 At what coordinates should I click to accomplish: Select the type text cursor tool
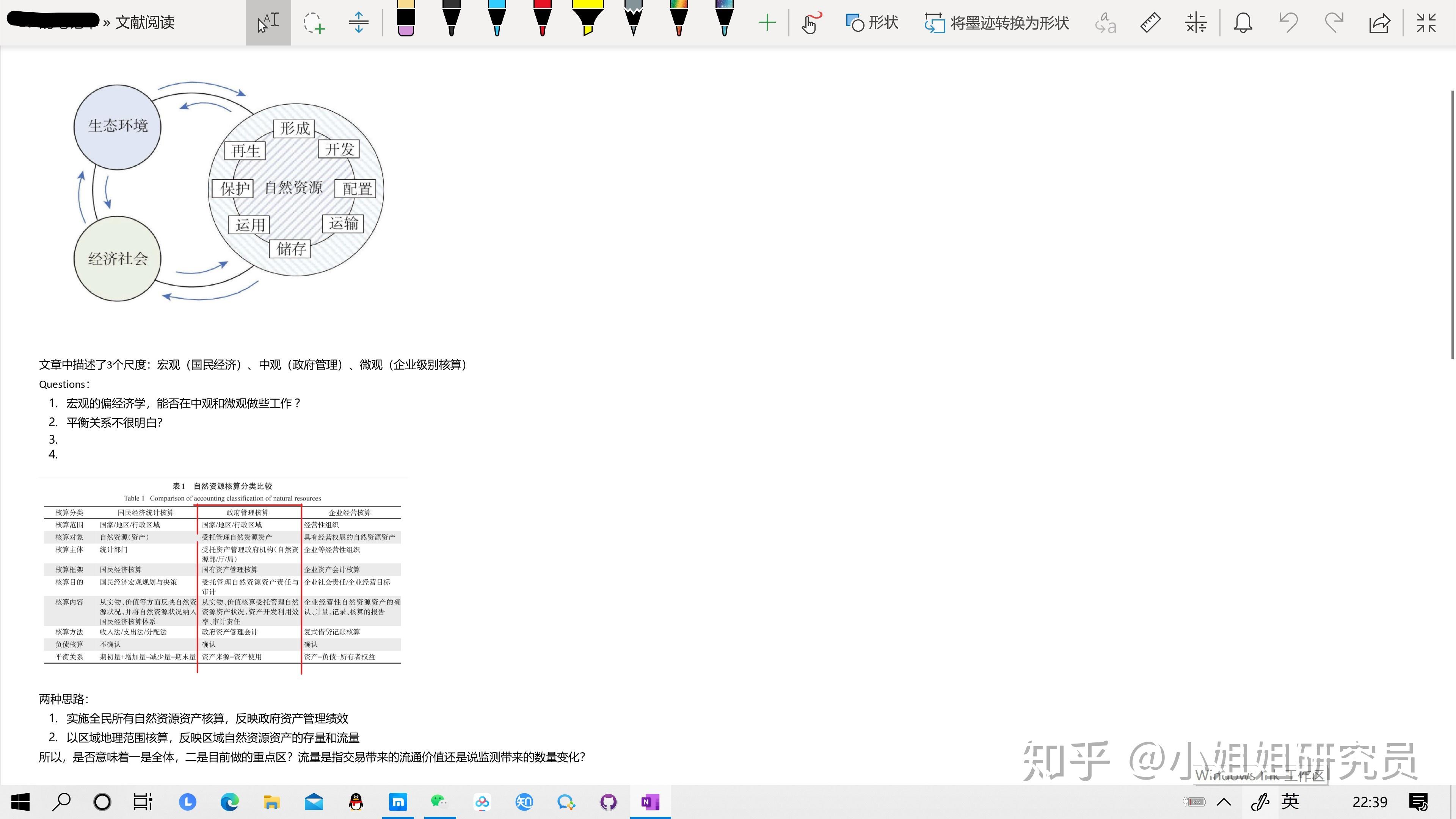pyautogui.click(x=268, y=23)
